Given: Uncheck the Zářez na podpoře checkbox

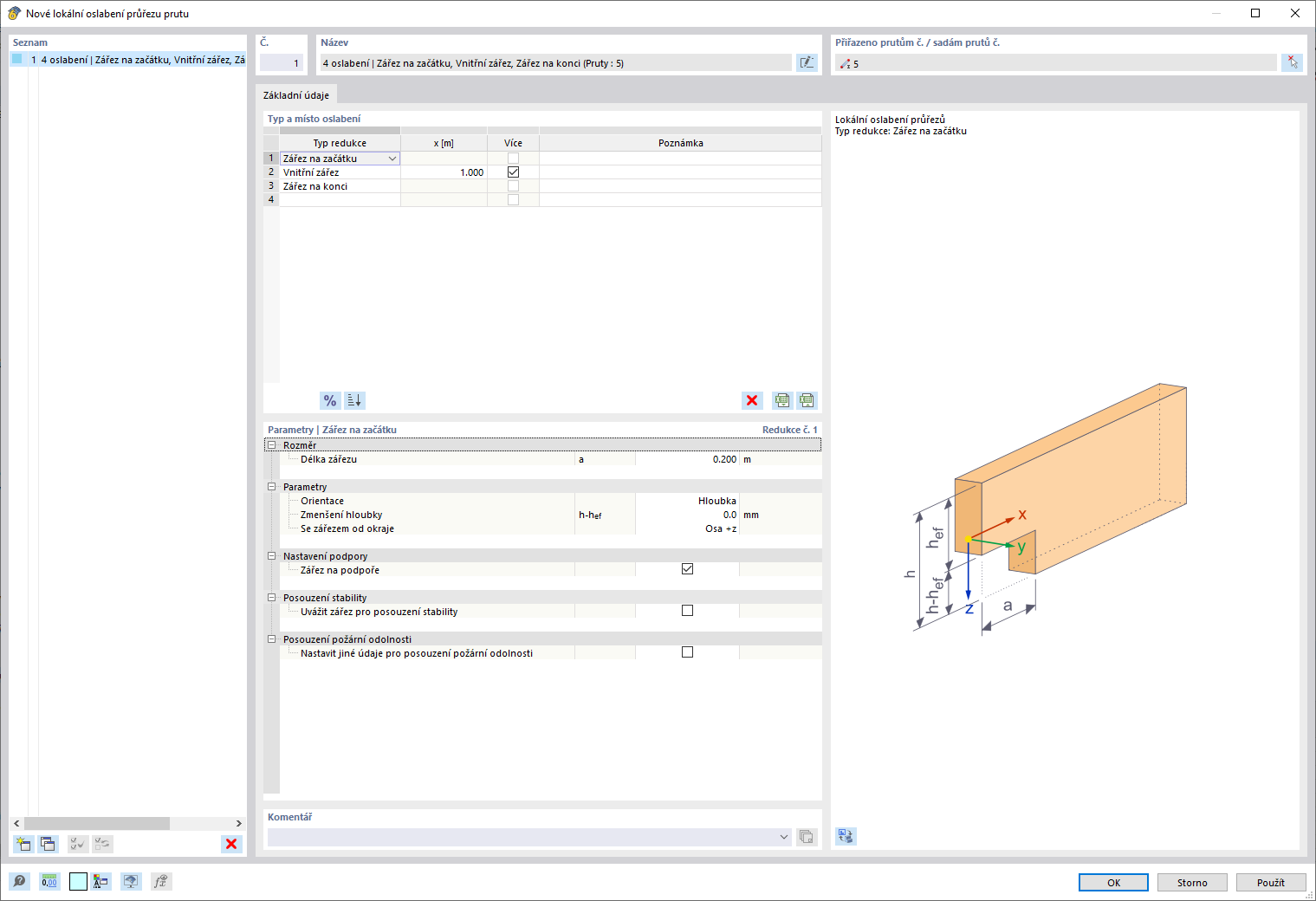Looking at the screenshot, I should 687,569.
